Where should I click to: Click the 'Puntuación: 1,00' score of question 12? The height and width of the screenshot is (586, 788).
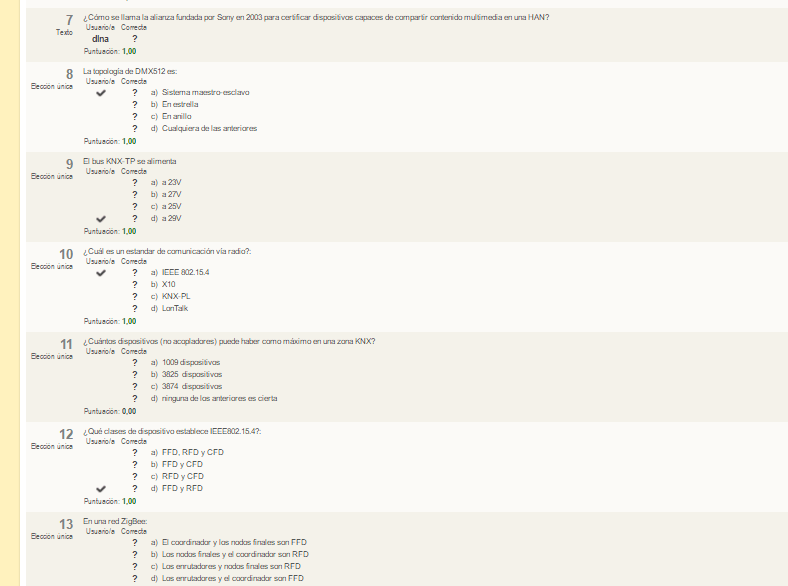coord(110,501)
